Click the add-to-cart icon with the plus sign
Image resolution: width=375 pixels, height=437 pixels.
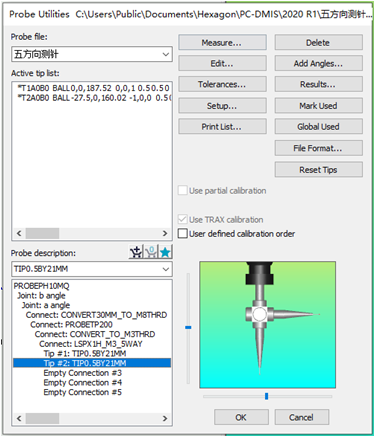click(136, 252)
